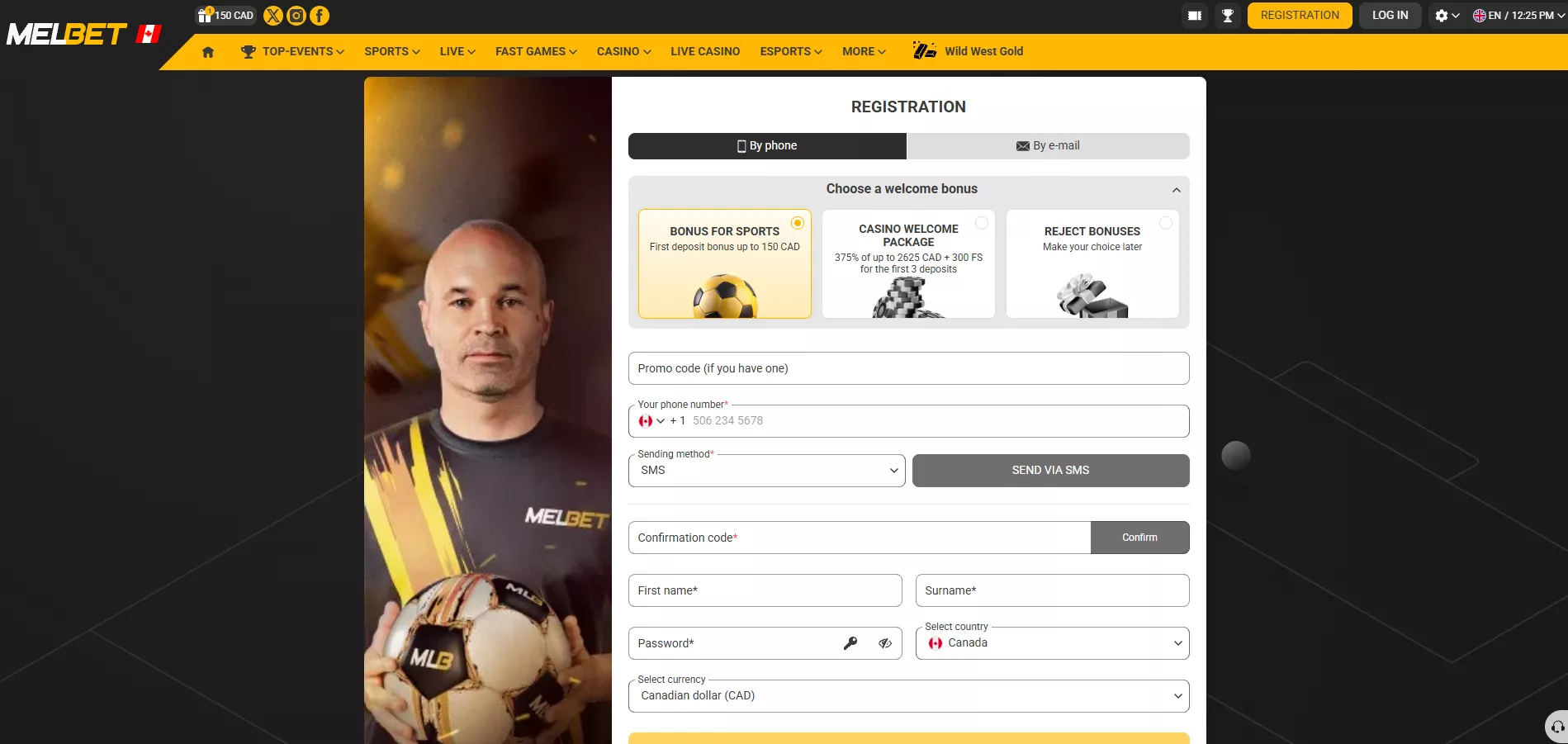1568x744 pixels.
Task: Select Casino Welcome Package radio option
Action: [982, 223]
